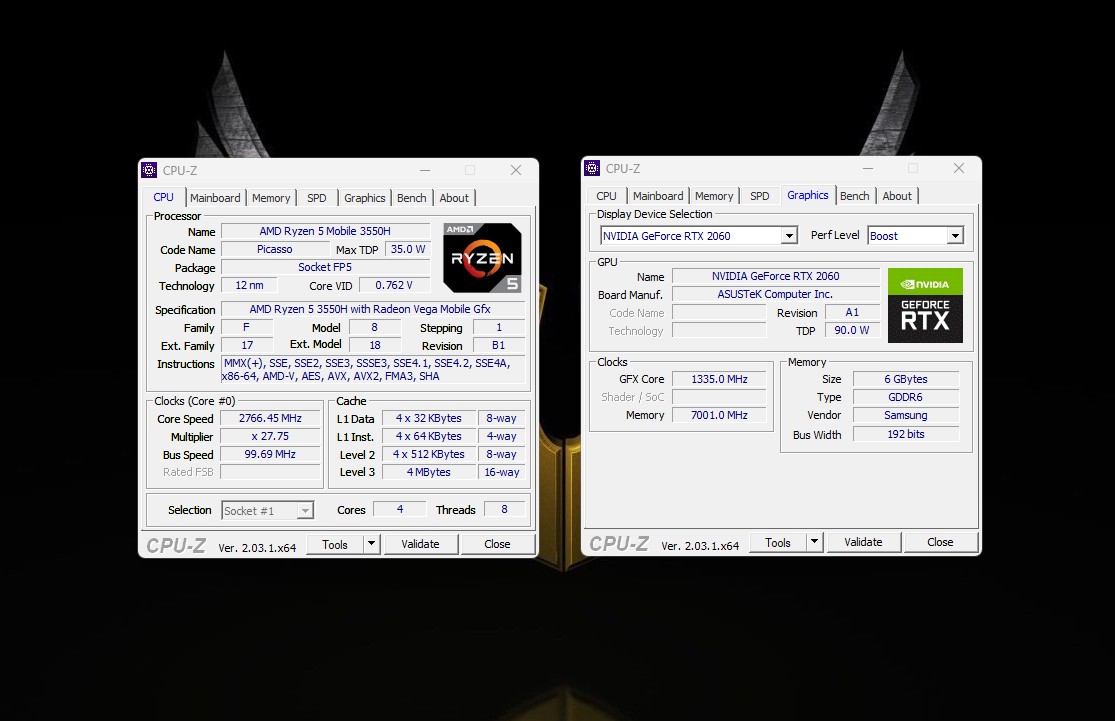Click GFX Core clock '1335.0 MHz'
1115x721 pixels.
pos(720,379)
